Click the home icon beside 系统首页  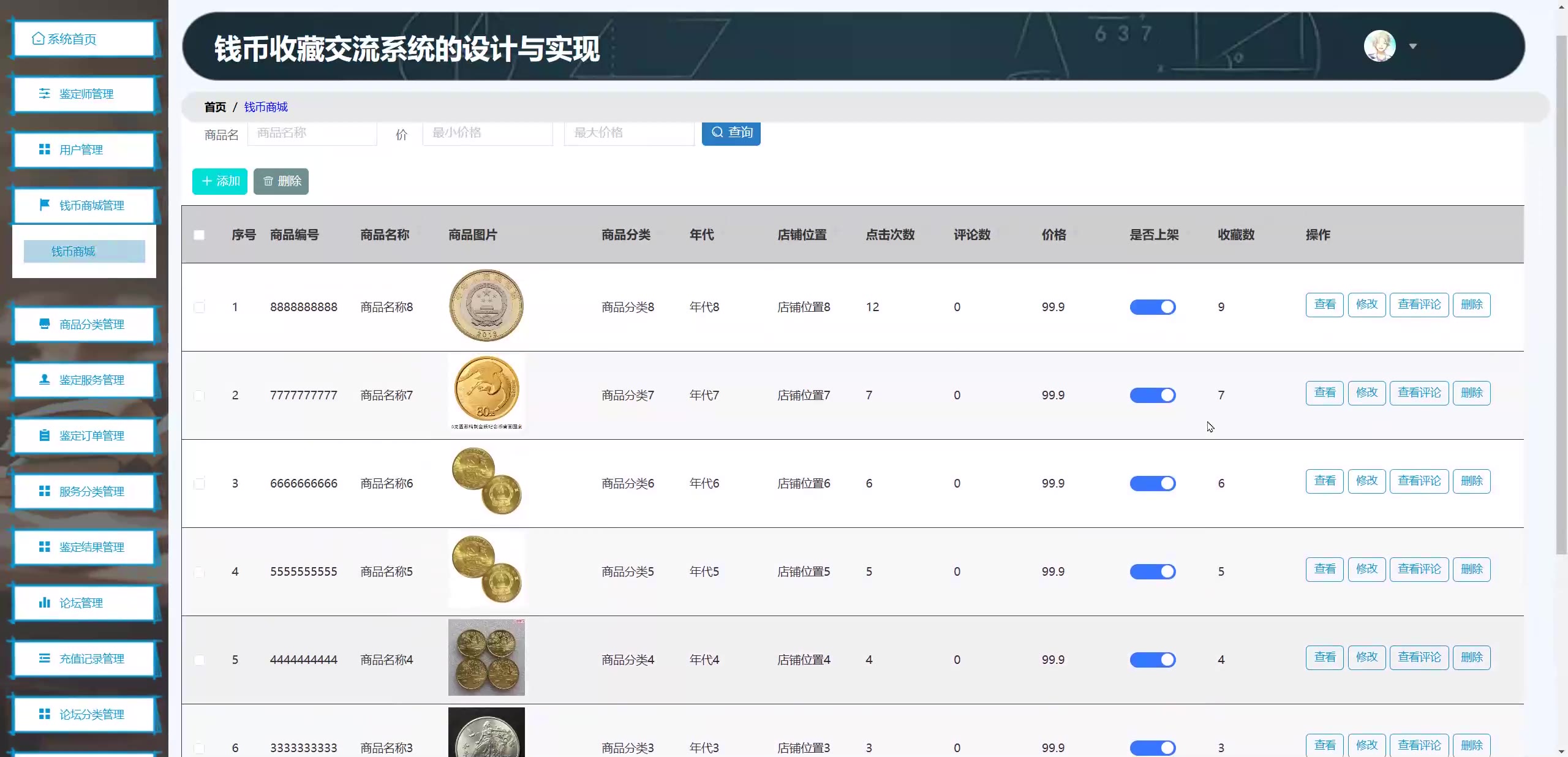tap(38, 39)
